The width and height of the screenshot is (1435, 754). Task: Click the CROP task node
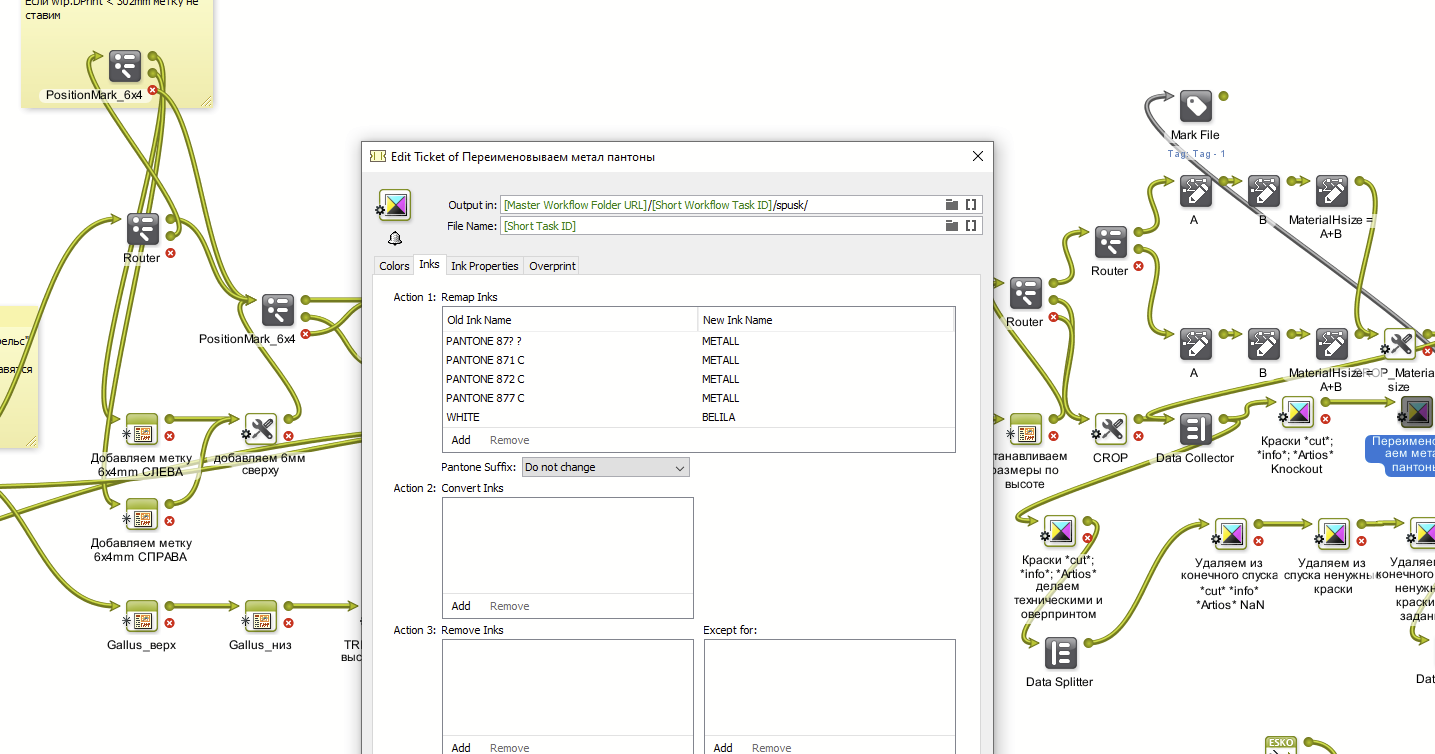click(x=1110, y=430)
